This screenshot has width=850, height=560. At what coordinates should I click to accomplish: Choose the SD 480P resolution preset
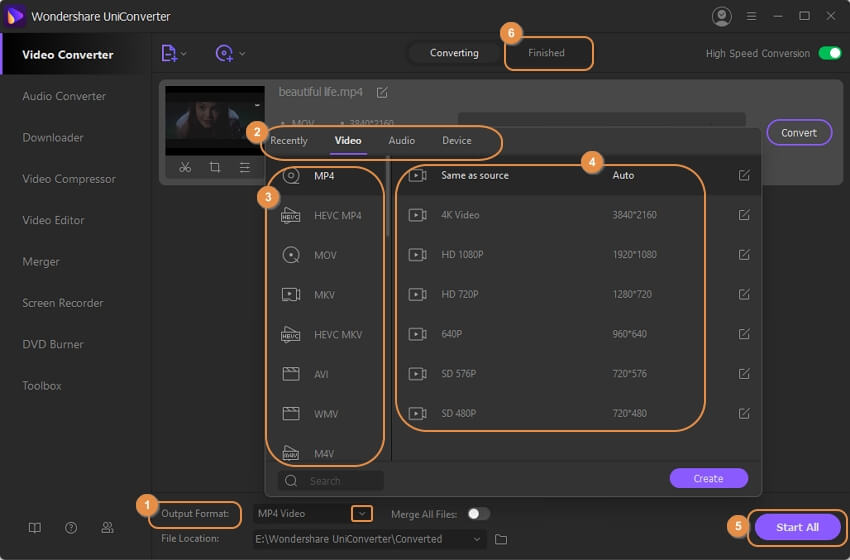(577, 413)
